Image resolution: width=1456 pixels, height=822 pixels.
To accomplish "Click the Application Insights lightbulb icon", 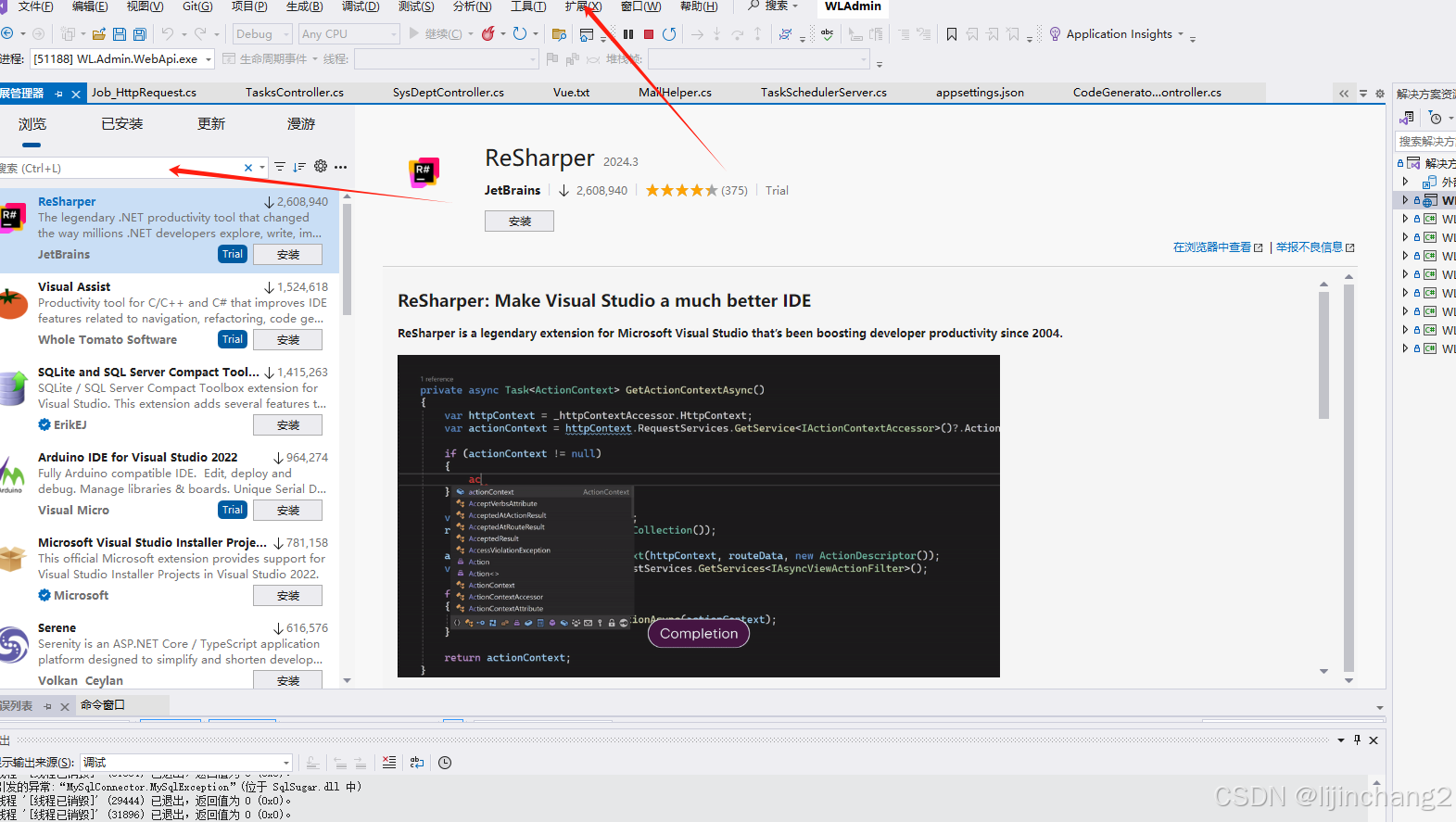I will [x=1055, y=34].
